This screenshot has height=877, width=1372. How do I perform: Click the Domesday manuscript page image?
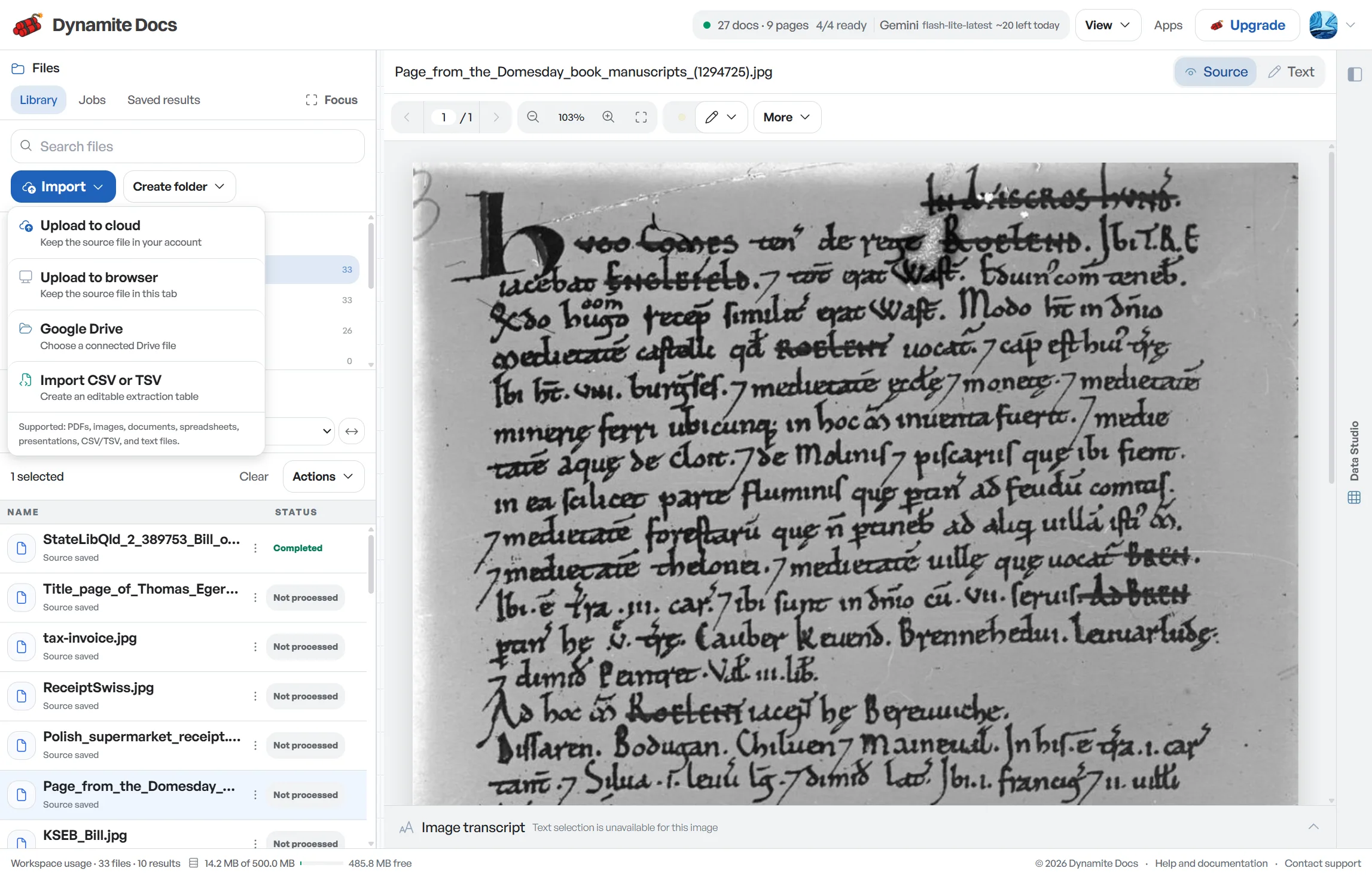pos(855,484)
